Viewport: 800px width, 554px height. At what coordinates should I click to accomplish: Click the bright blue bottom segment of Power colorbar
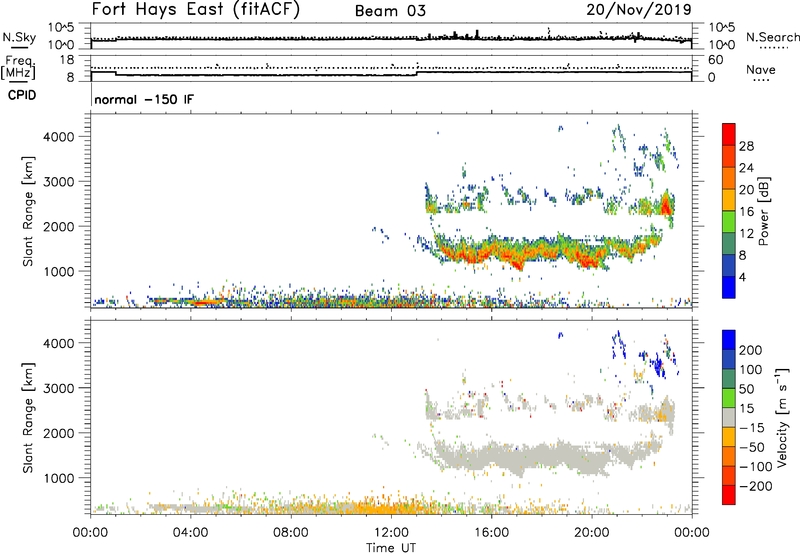pyautogui.click(x=729, y=287)
